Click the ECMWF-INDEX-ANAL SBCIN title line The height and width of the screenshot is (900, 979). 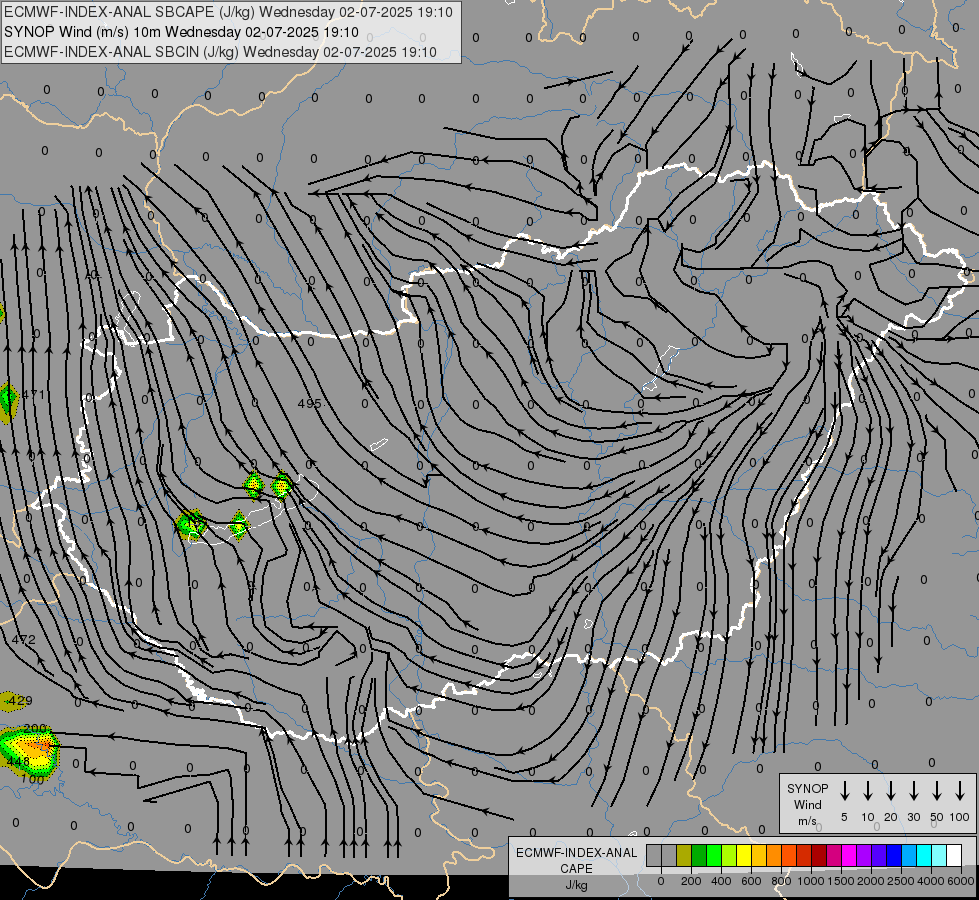[x=220, y=52]
